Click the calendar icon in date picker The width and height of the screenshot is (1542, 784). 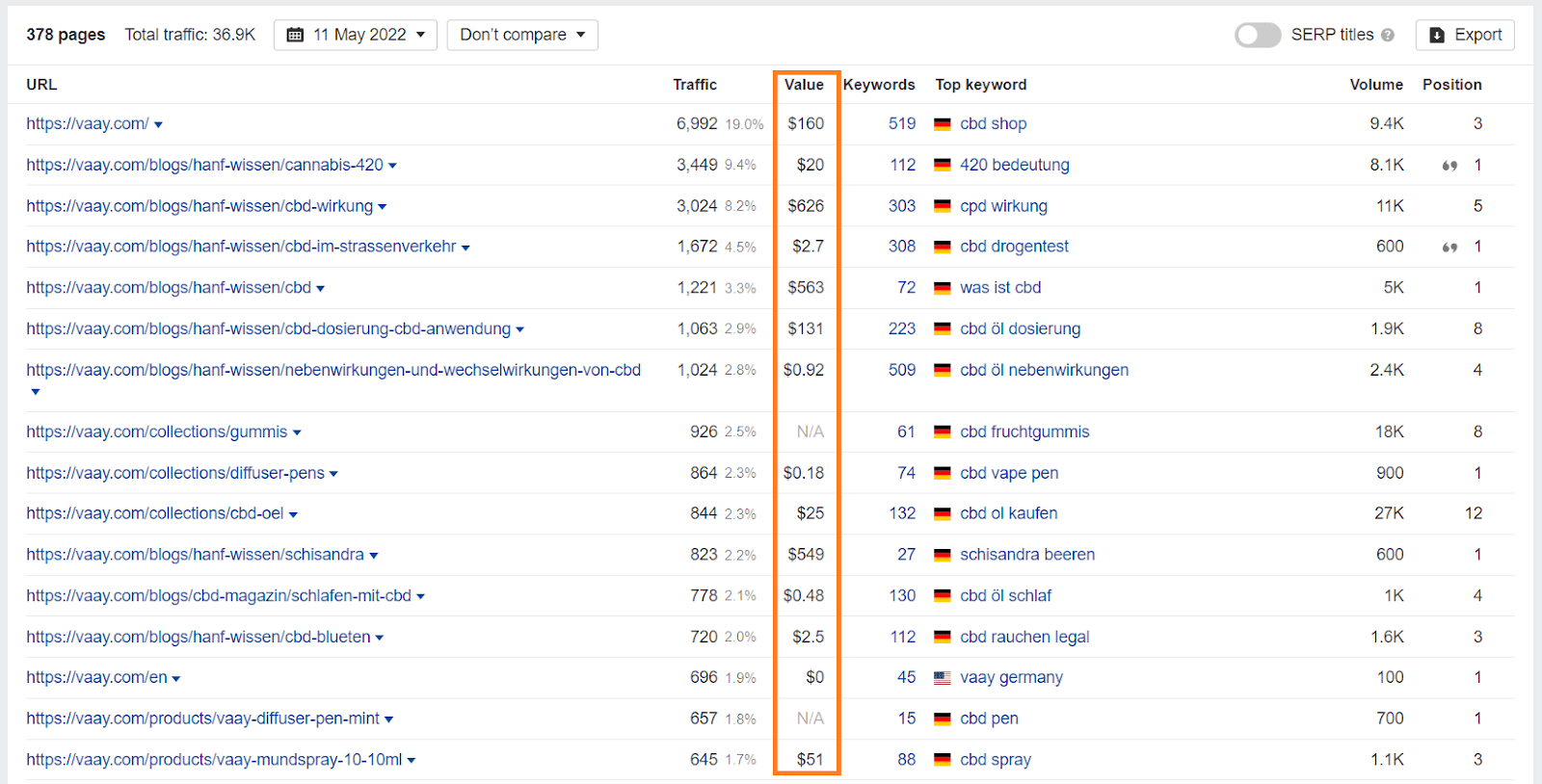click(296, 35)
